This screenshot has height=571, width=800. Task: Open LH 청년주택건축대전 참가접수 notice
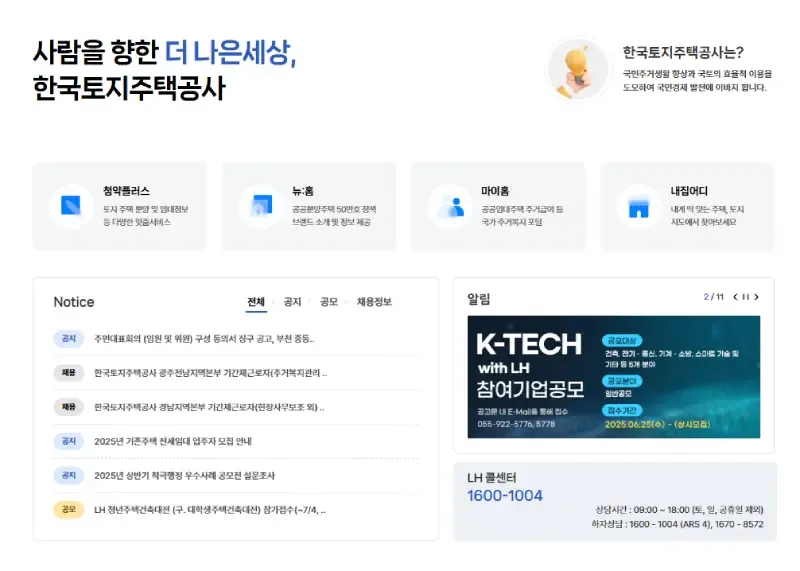[x=210, y=510]
